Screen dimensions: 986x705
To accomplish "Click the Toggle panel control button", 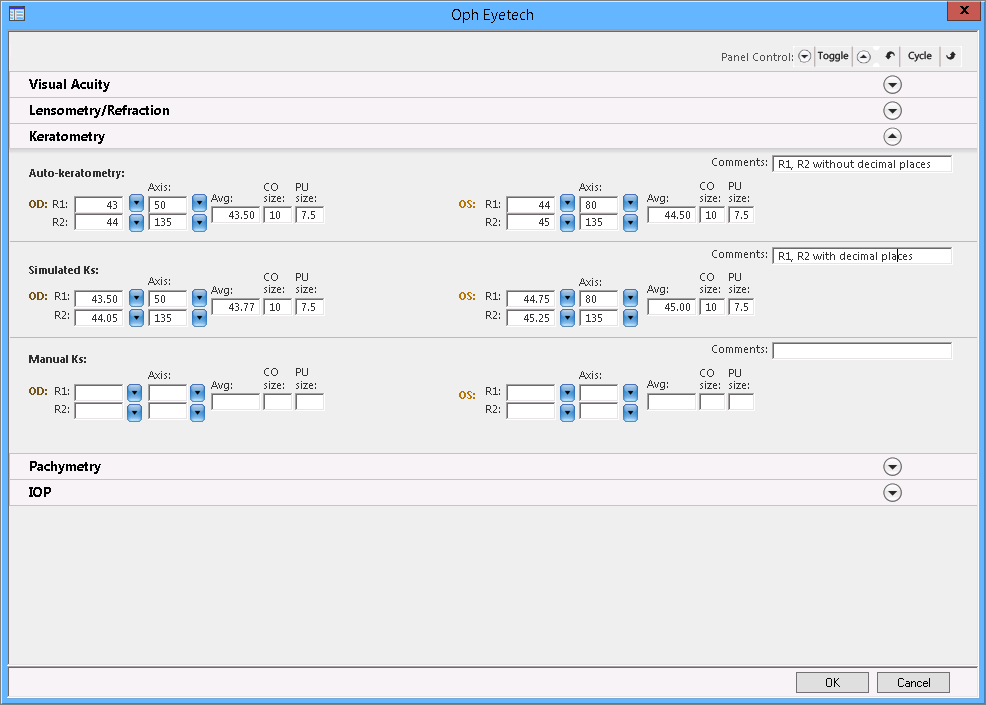I will pos(833,56).
